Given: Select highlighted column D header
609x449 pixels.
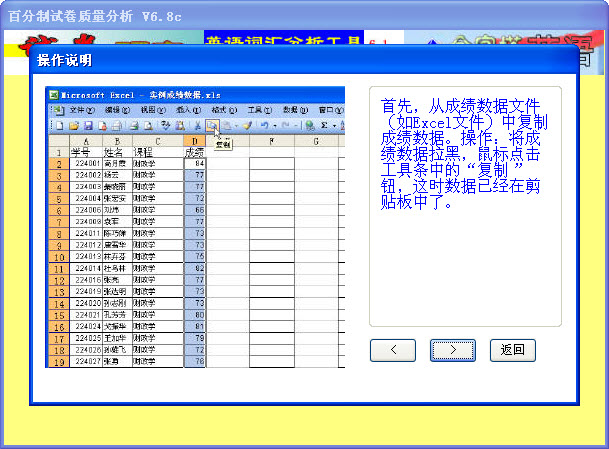Looking at the screenshot, I should (195, 141).
